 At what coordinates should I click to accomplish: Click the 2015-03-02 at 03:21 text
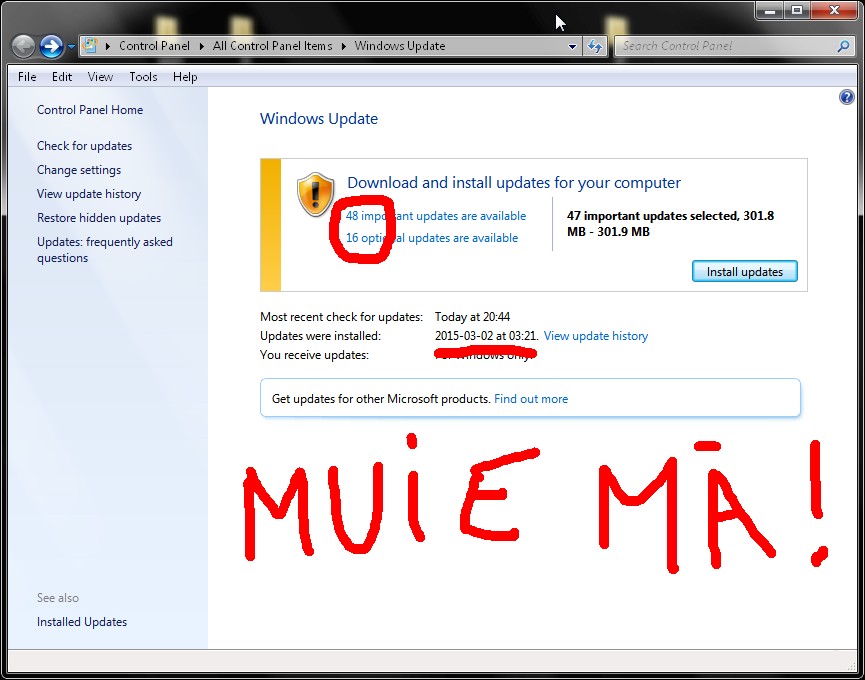(485, 336)
